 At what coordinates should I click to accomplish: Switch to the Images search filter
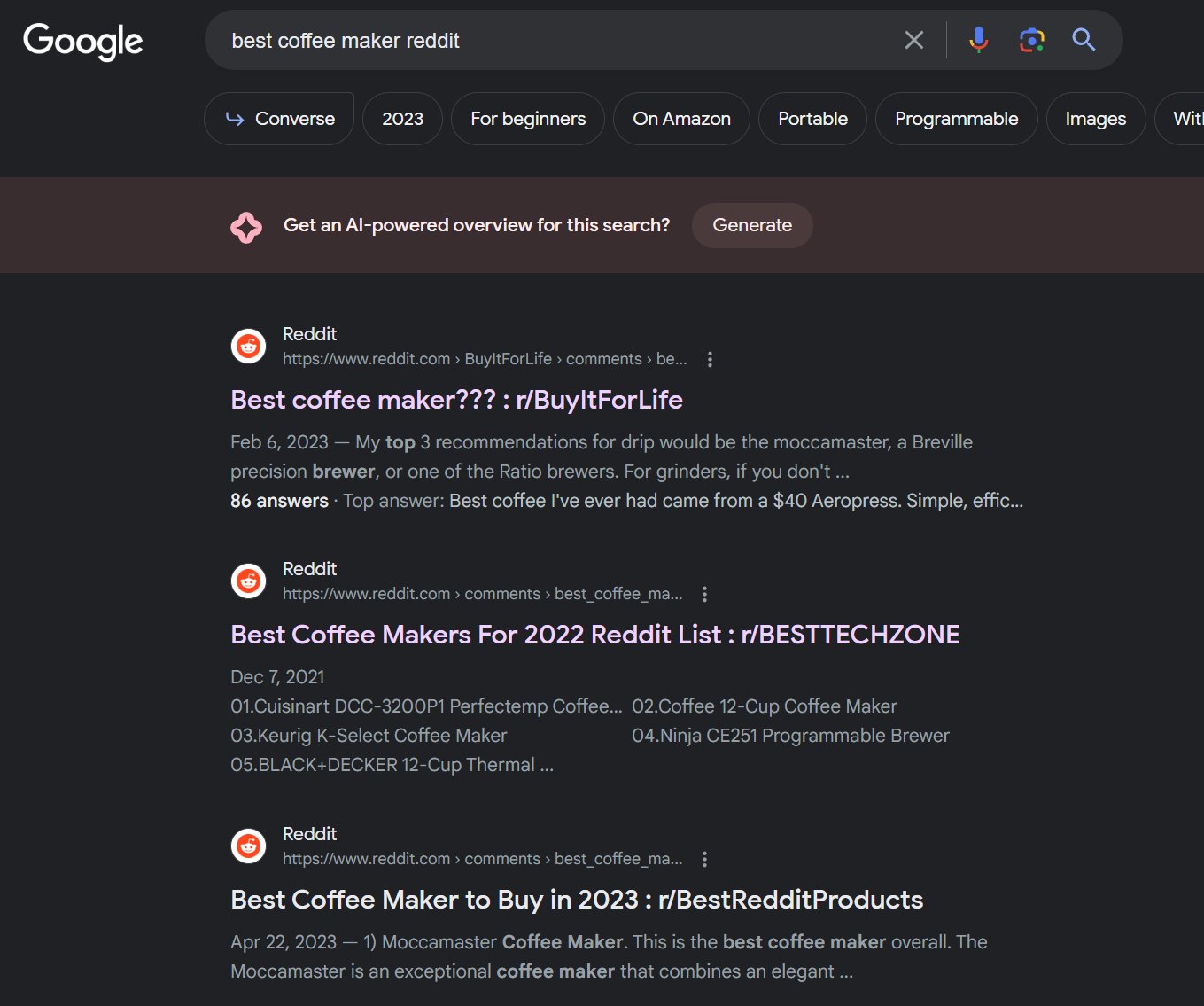click(1095, 118)
